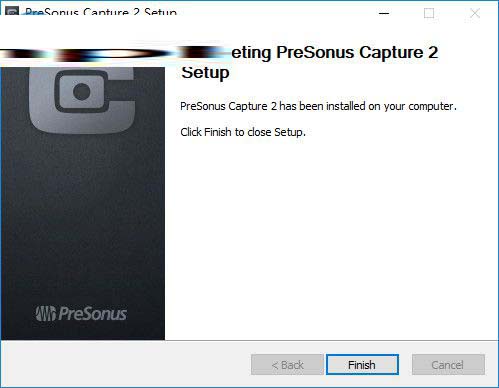Close the setup window with the X
This screenshot has height=388, width=499.
[475, 13]
